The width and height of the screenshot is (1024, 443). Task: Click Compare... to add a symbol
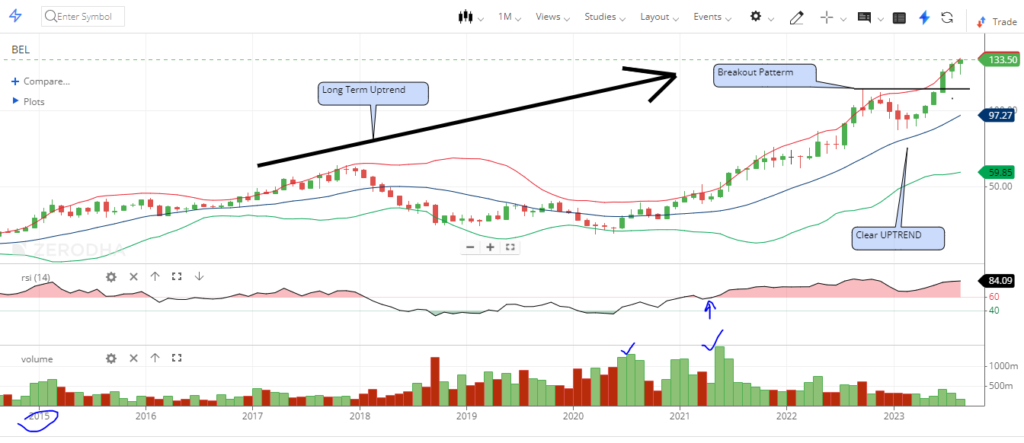pyautogui.click(x=40, y=82)
